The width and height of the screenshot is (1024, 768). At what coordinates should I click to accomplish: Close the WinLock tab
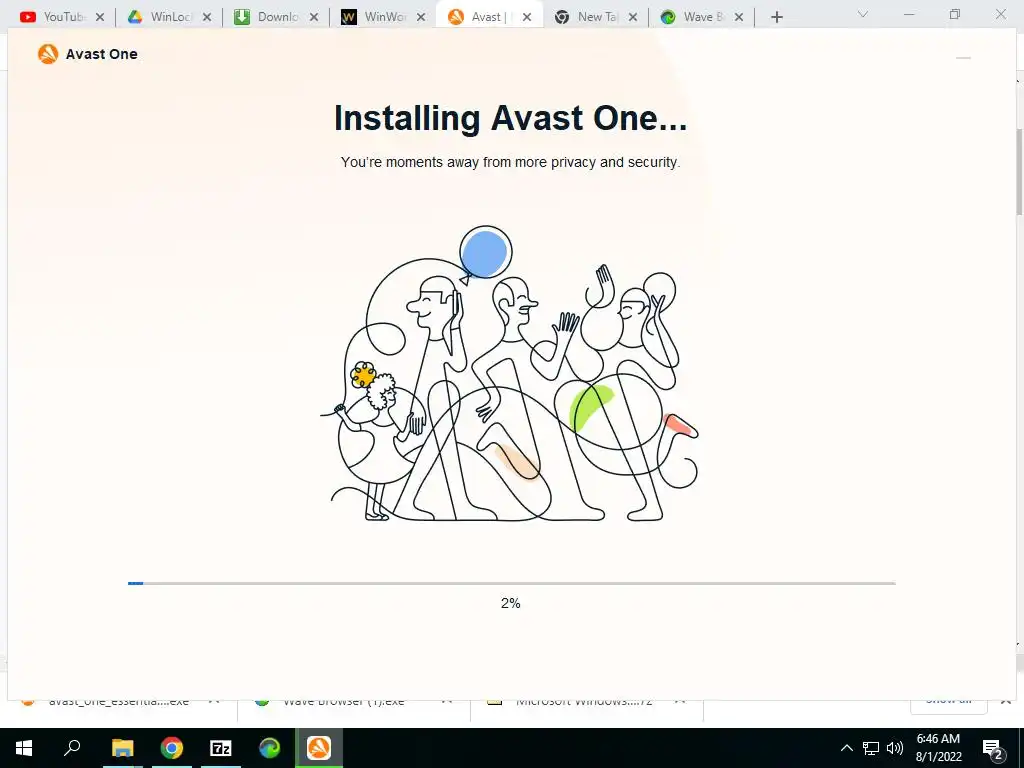[207, 18]
